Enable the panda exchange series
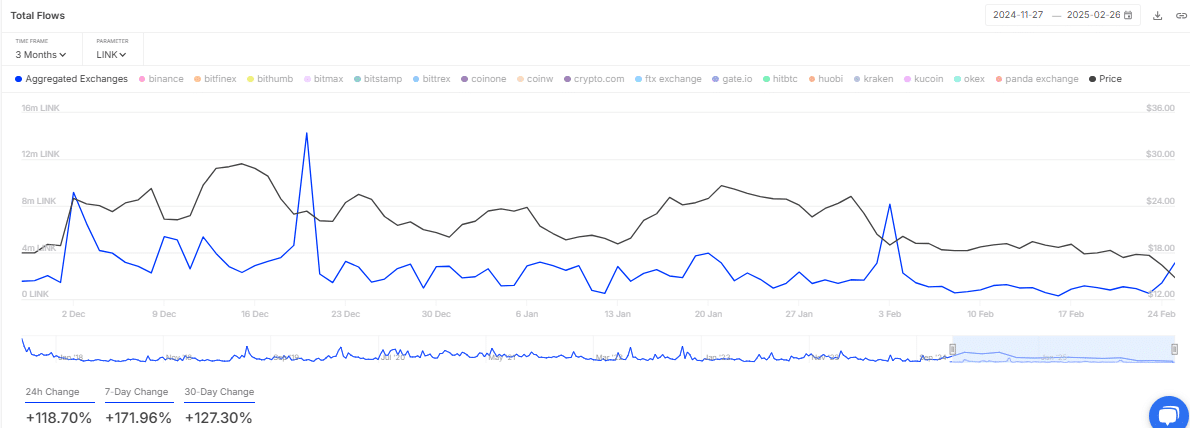Screen dimensions: 1190x428 (1041, 79)
